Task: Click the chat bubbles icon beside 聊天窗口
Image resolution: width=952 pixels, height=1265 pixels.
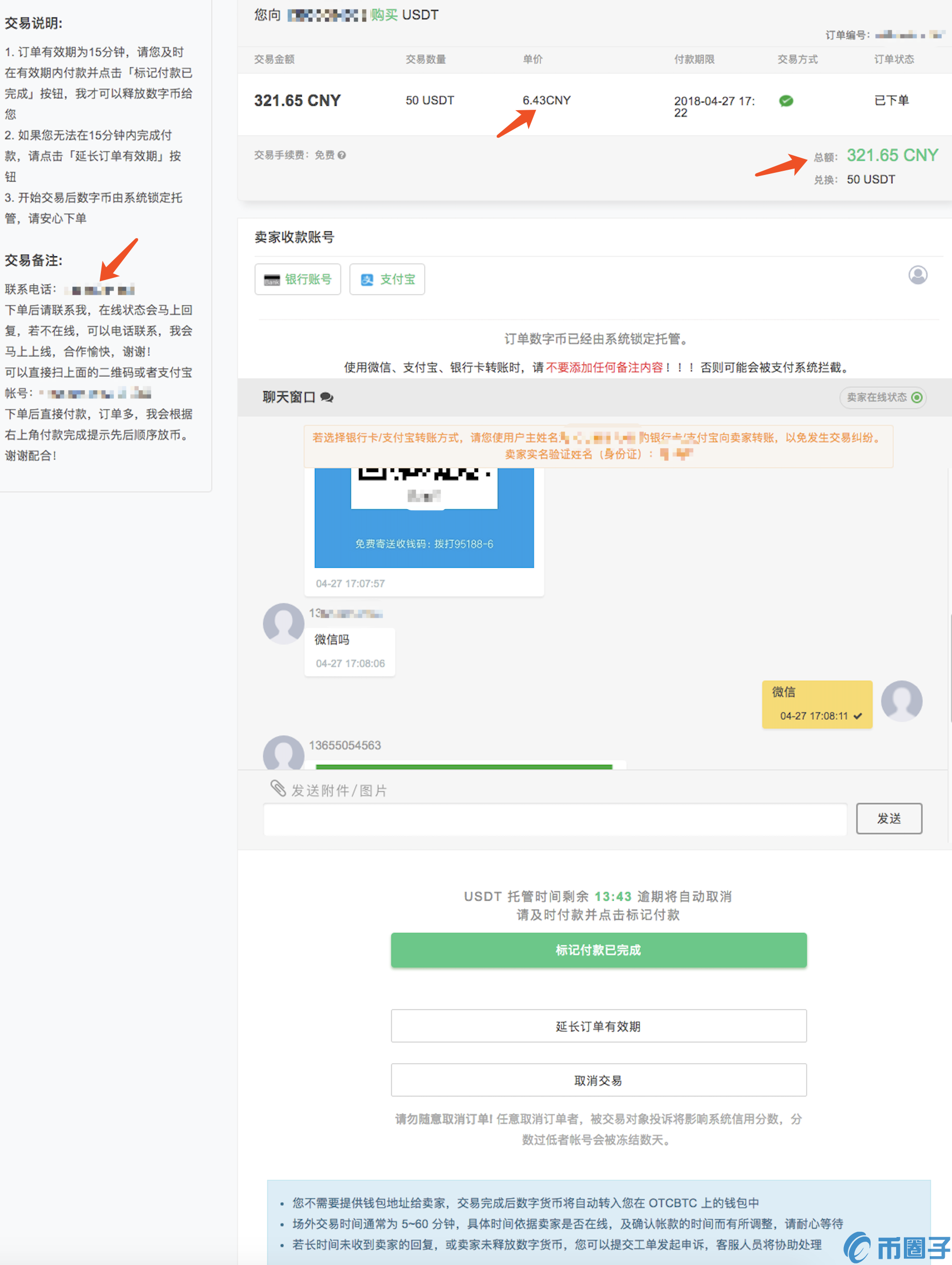Action: click(326, 398)
